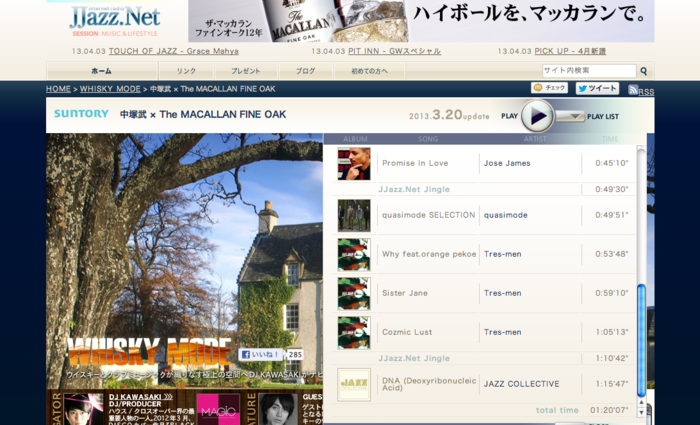The height and width of the screenshot is (425, 700).
Task: Select the プレゼント navigation tab
Action: (x=246, y=71)
